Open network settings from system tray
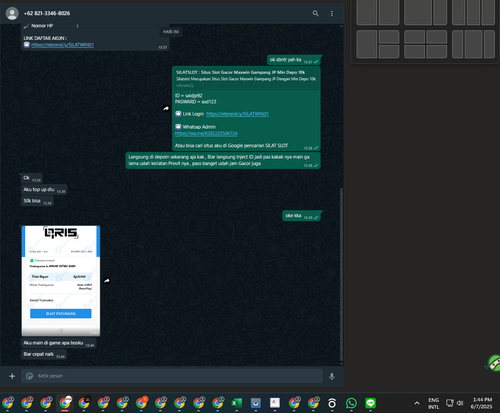 450,403
